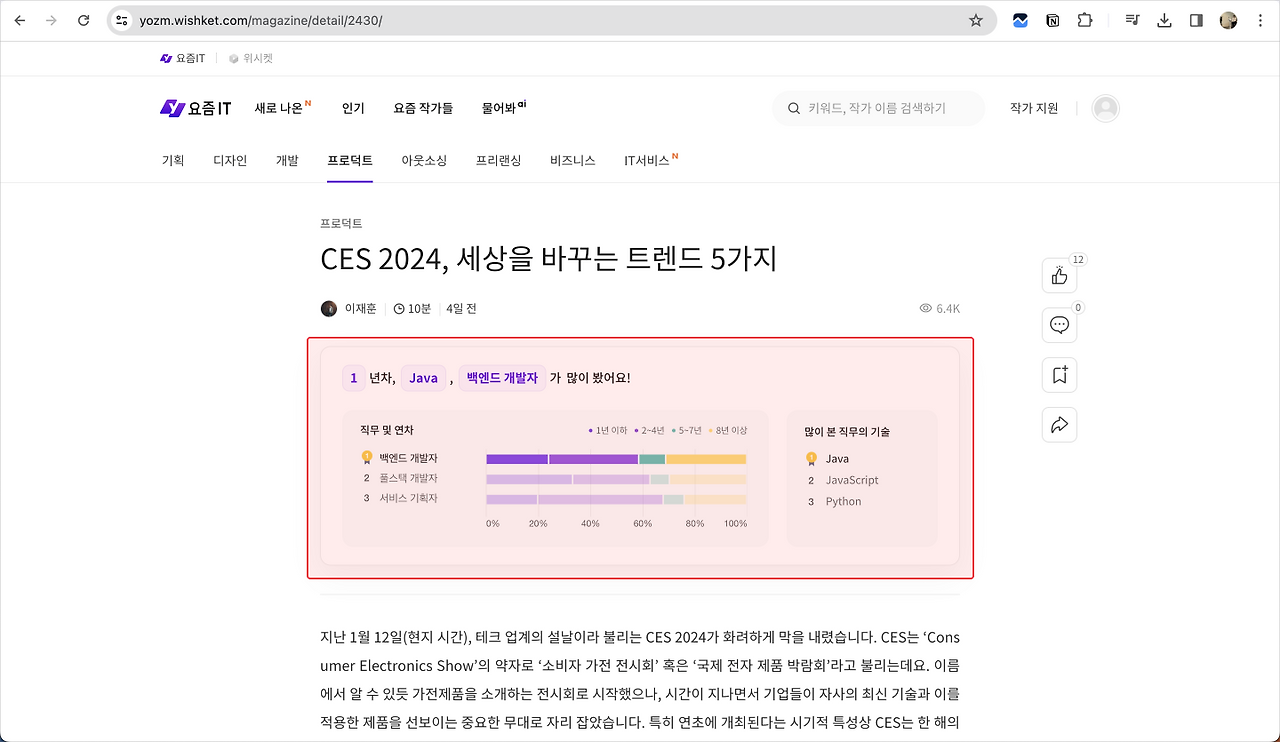Save article with the bookmark-plus icon
Screen dimensions: 1280x742
click(1059, 375)
